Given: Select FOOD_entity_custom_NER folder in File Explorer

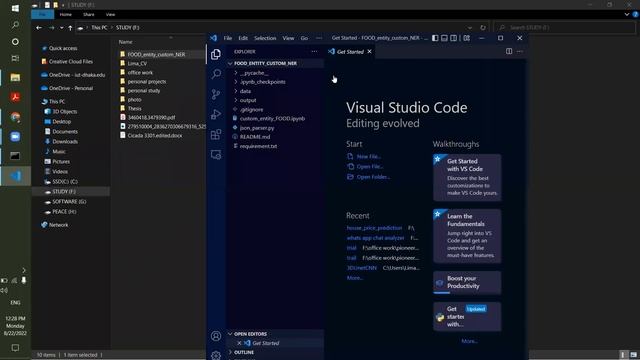Looking at the screenshot, I should point(156,54).
